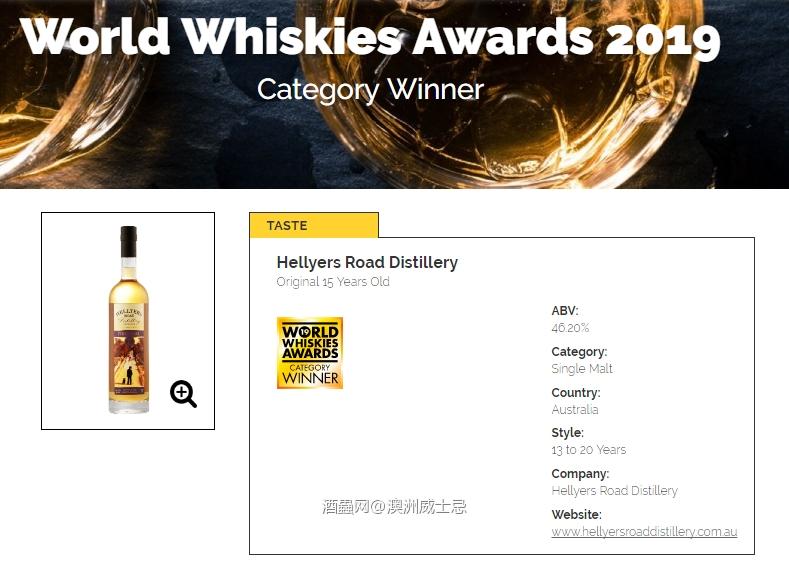The width and height of the screenshot is (789, 562).
Task: Click the Hellyers Road Distillery product heading
Action: (x=367, y=262)
